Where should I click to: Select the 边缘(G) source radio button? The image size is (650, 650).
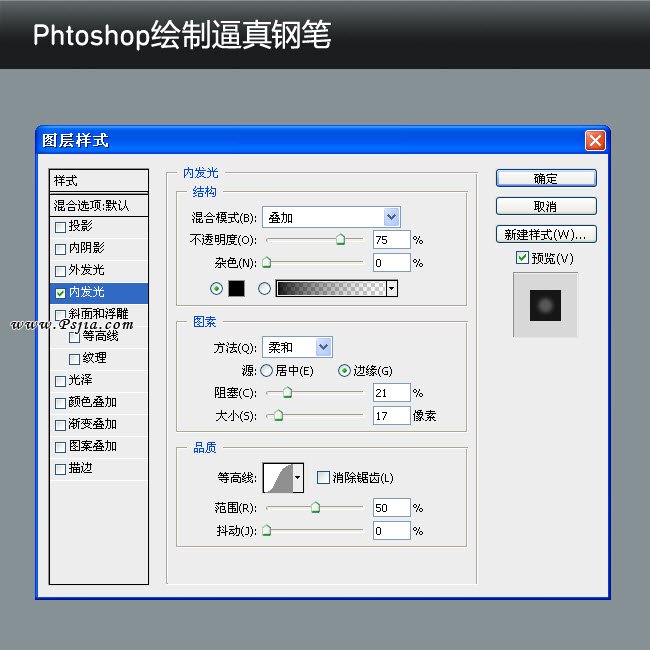click(x=344, y=370)
